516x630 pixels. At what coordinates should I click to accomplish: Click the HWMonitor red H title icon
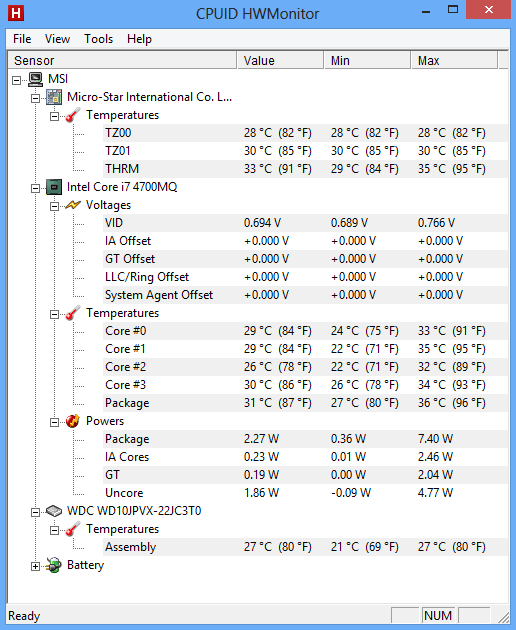pyautogui.click(x=16, y=13)
